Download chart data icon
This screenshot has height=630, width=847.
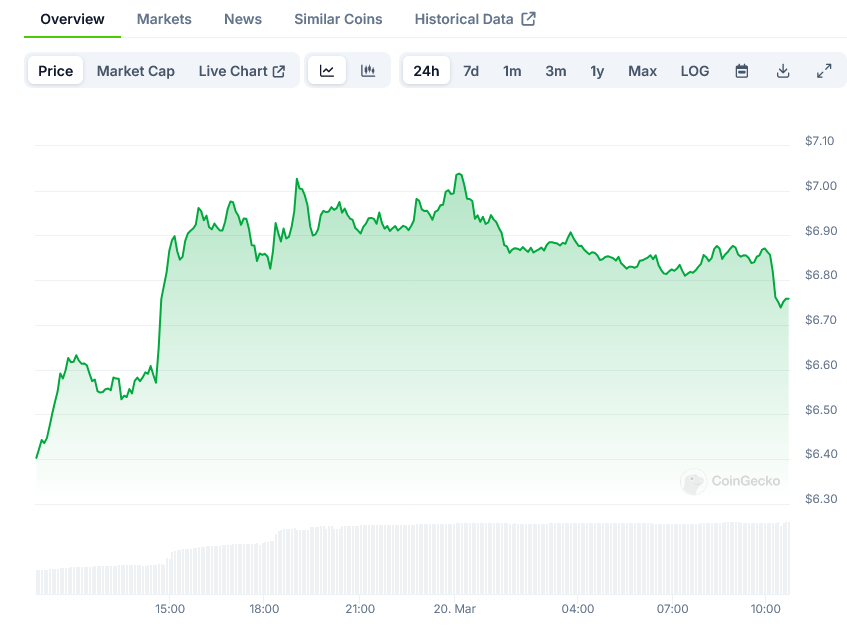[x=783, y=71]
